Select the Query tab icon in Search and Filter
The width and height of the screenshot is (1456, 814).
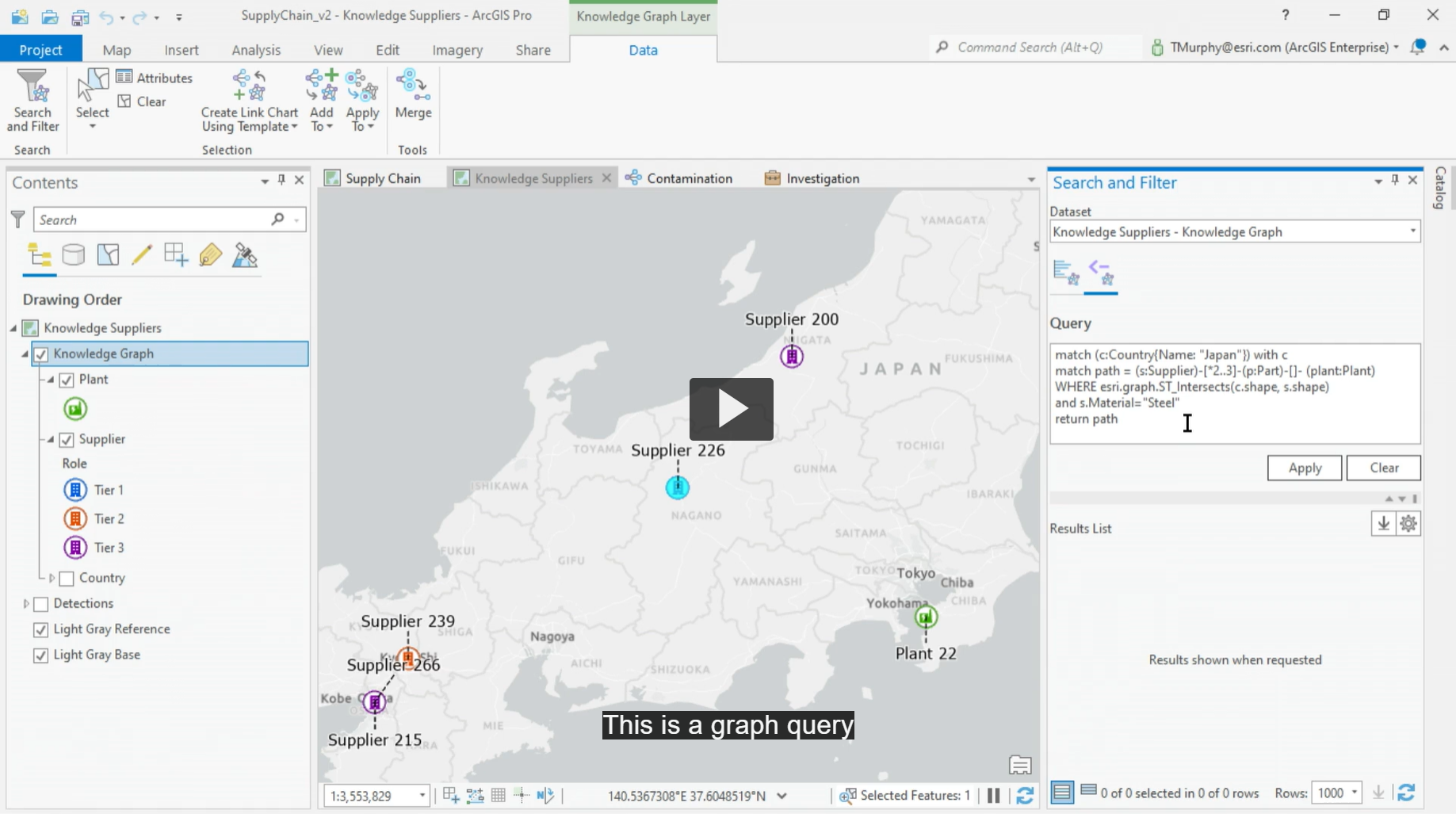1102,273
